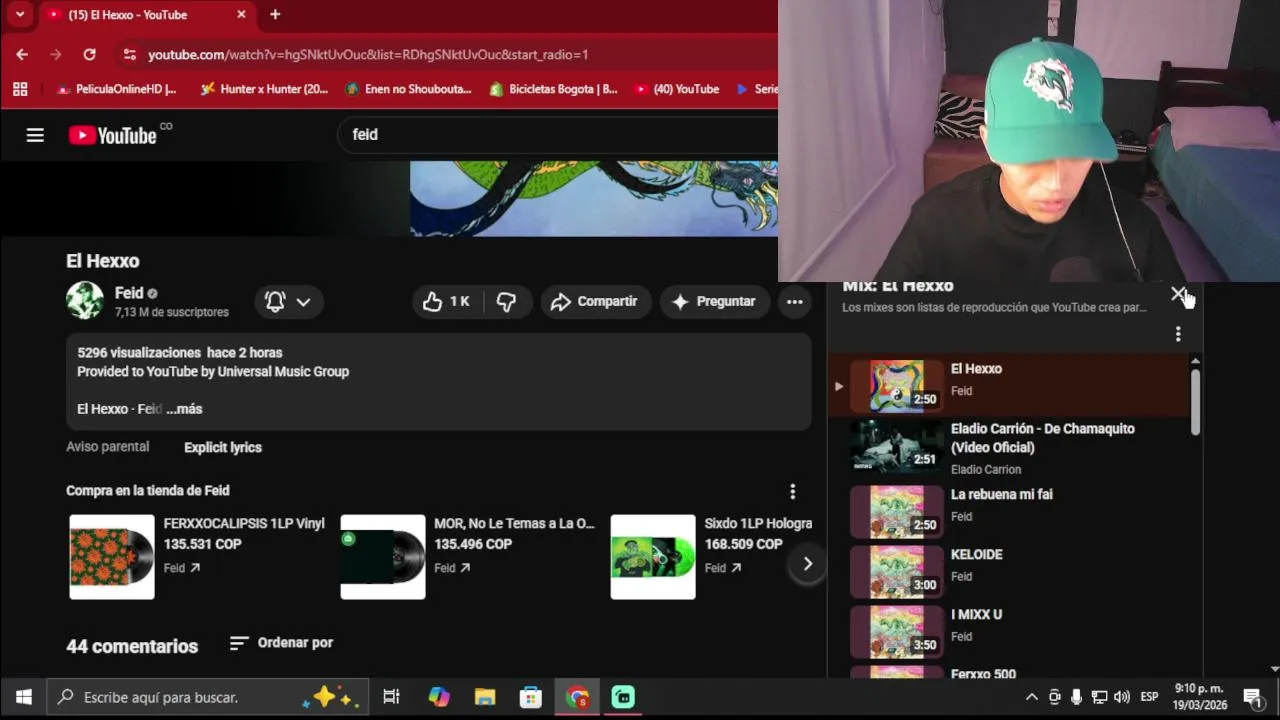
Task: Click the browser back arrow
Action: pyautogui.click(x=22, y=55)
